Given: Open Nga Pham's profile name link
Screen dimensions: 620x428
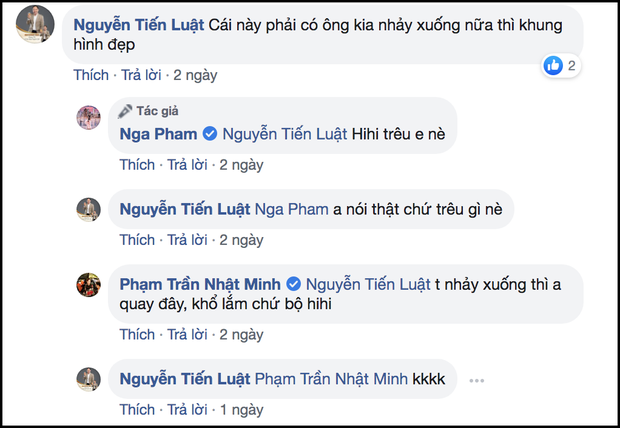Looking at the screenshot, I should pyautogui.click(x=159, y=133).
